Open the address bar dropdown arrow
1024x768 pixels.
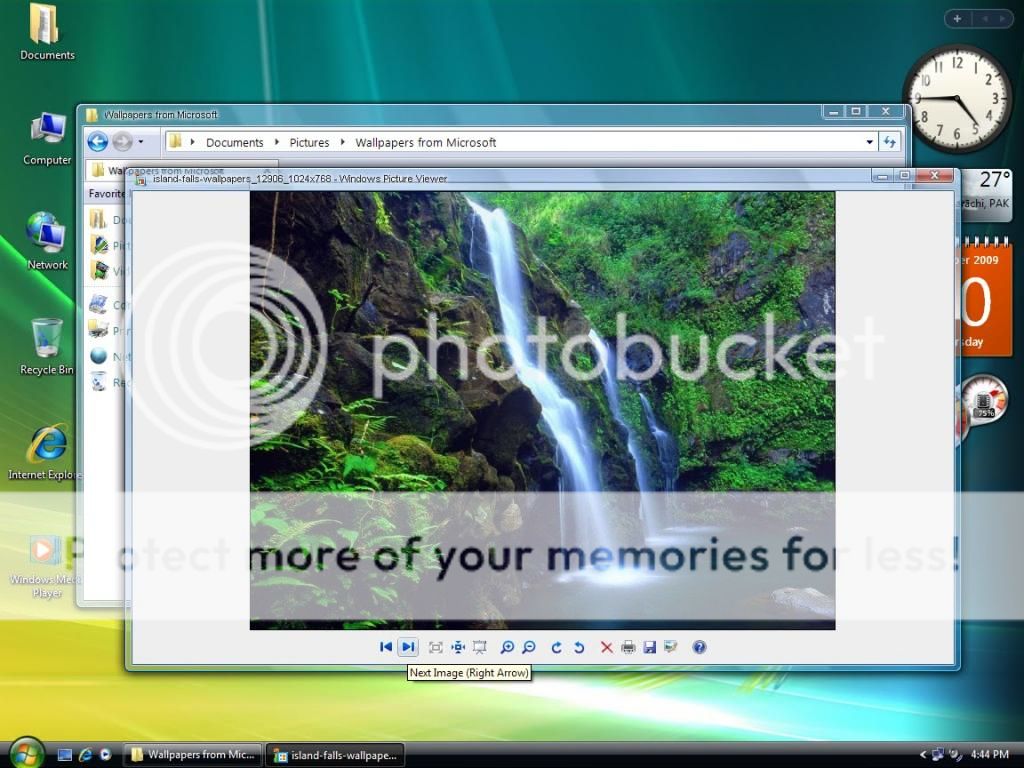pyautogui.click(x=869, y=142)
